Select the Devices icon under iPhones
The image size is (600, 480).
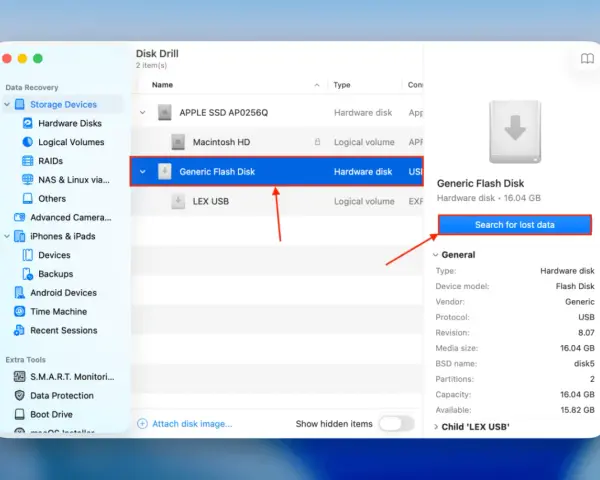coord(28,255)
